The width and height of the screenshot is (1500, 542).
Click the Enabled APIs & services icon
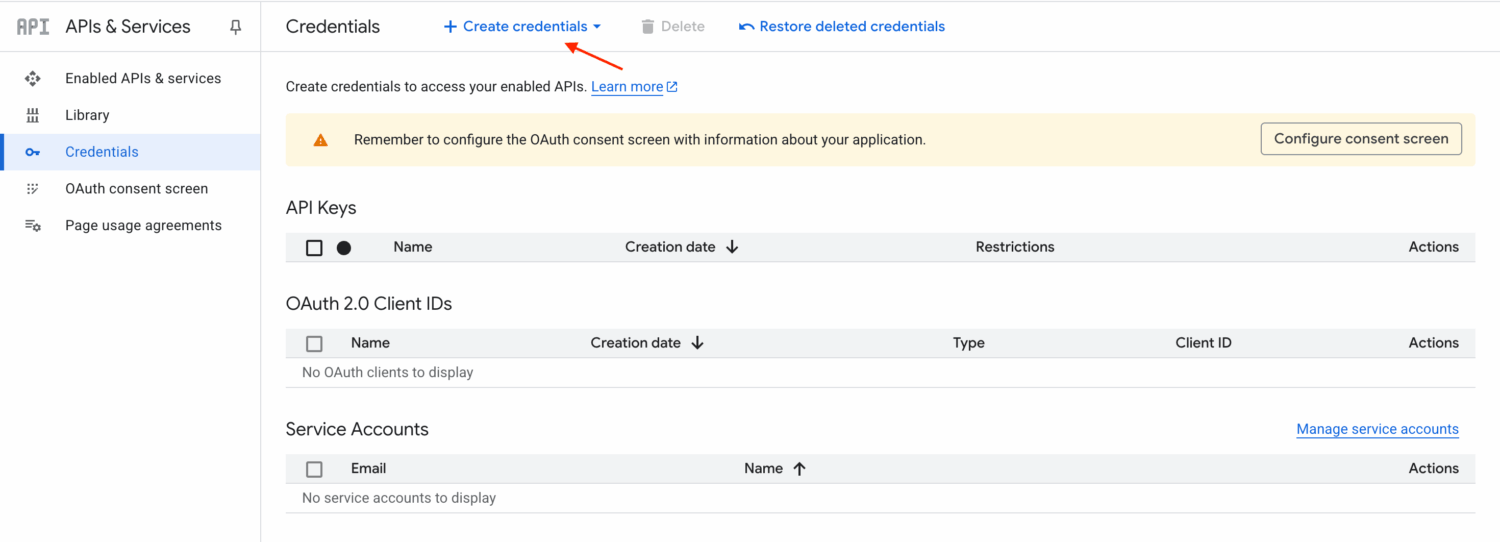click(33, 78)
